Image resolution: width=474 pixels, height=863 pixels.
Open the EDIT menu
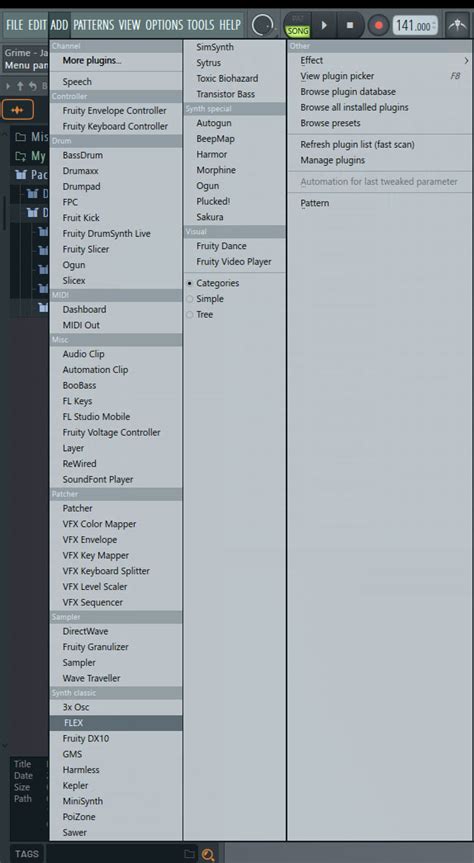coord(37,25)
